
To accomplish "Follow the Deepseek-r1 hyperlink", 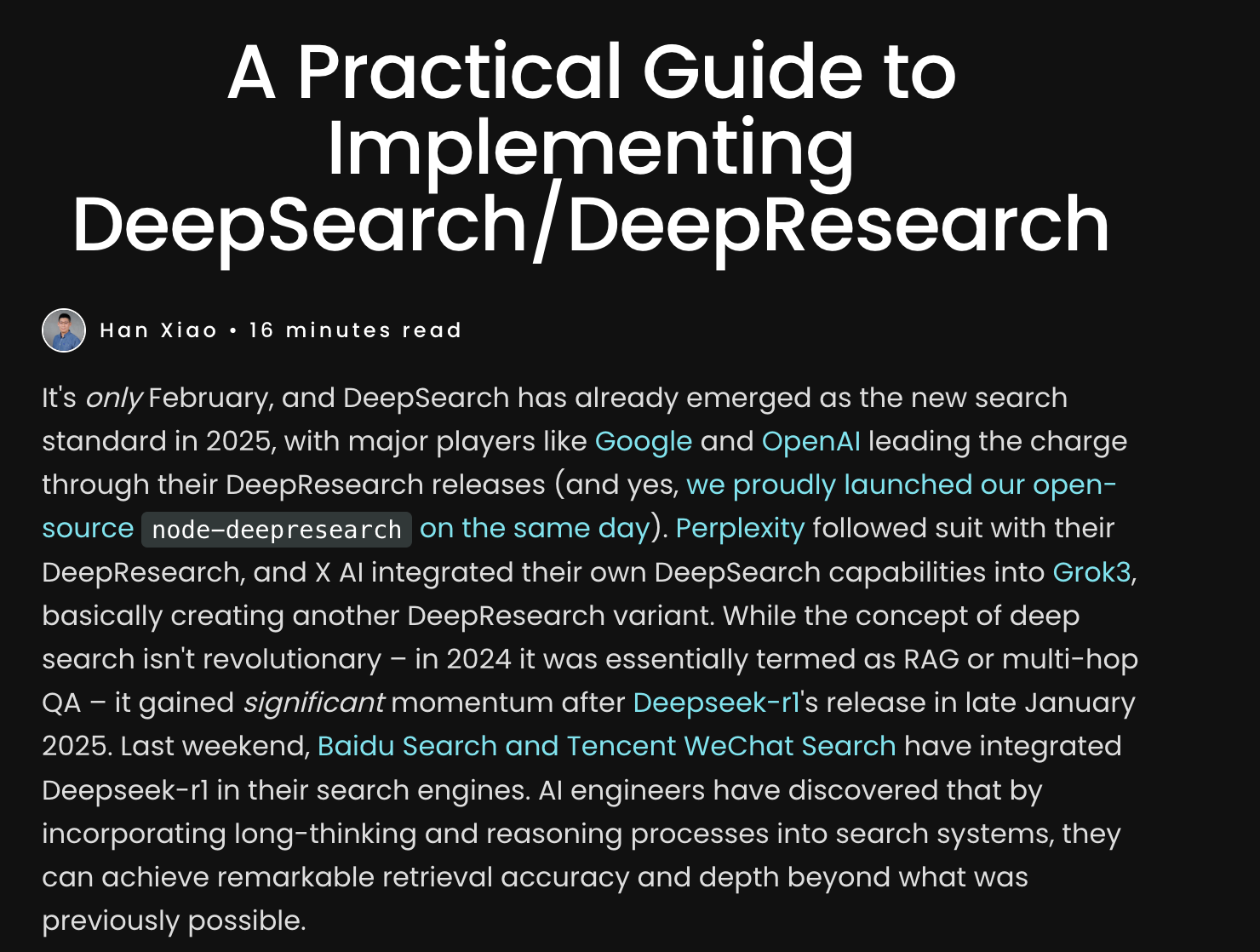I will click(x=717, y=703).
